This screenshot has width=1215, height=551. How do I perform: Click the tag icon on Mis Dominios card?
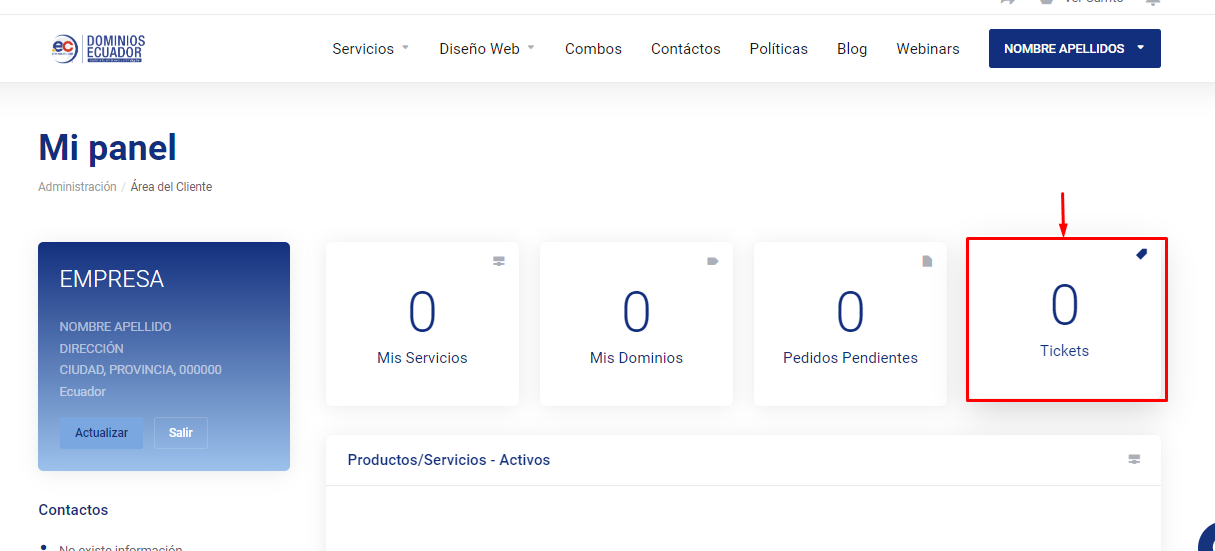point(713,261)
